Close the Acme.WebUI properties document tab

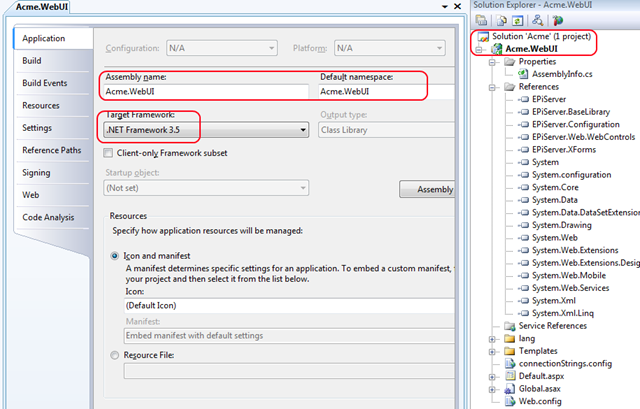click(453, 8)
